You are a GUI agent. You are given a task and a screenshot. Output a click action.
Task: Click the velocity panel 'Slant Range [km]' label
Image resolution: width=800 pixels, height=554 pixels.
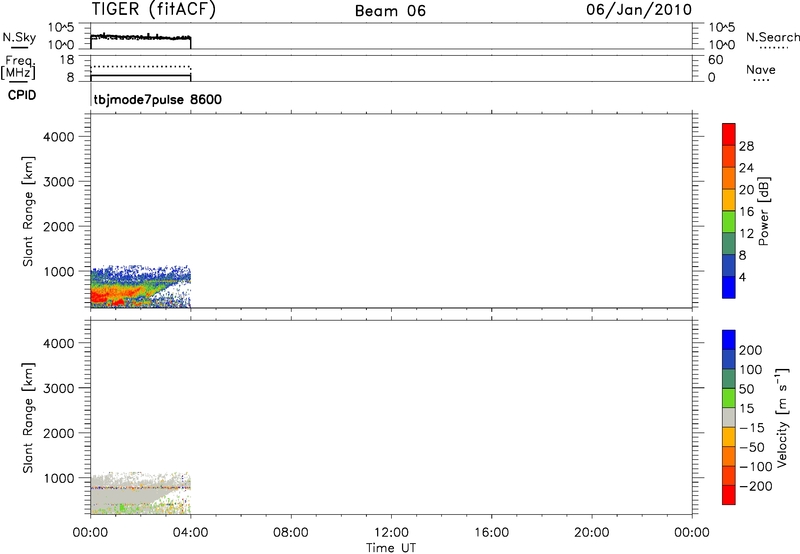[28, 418]
